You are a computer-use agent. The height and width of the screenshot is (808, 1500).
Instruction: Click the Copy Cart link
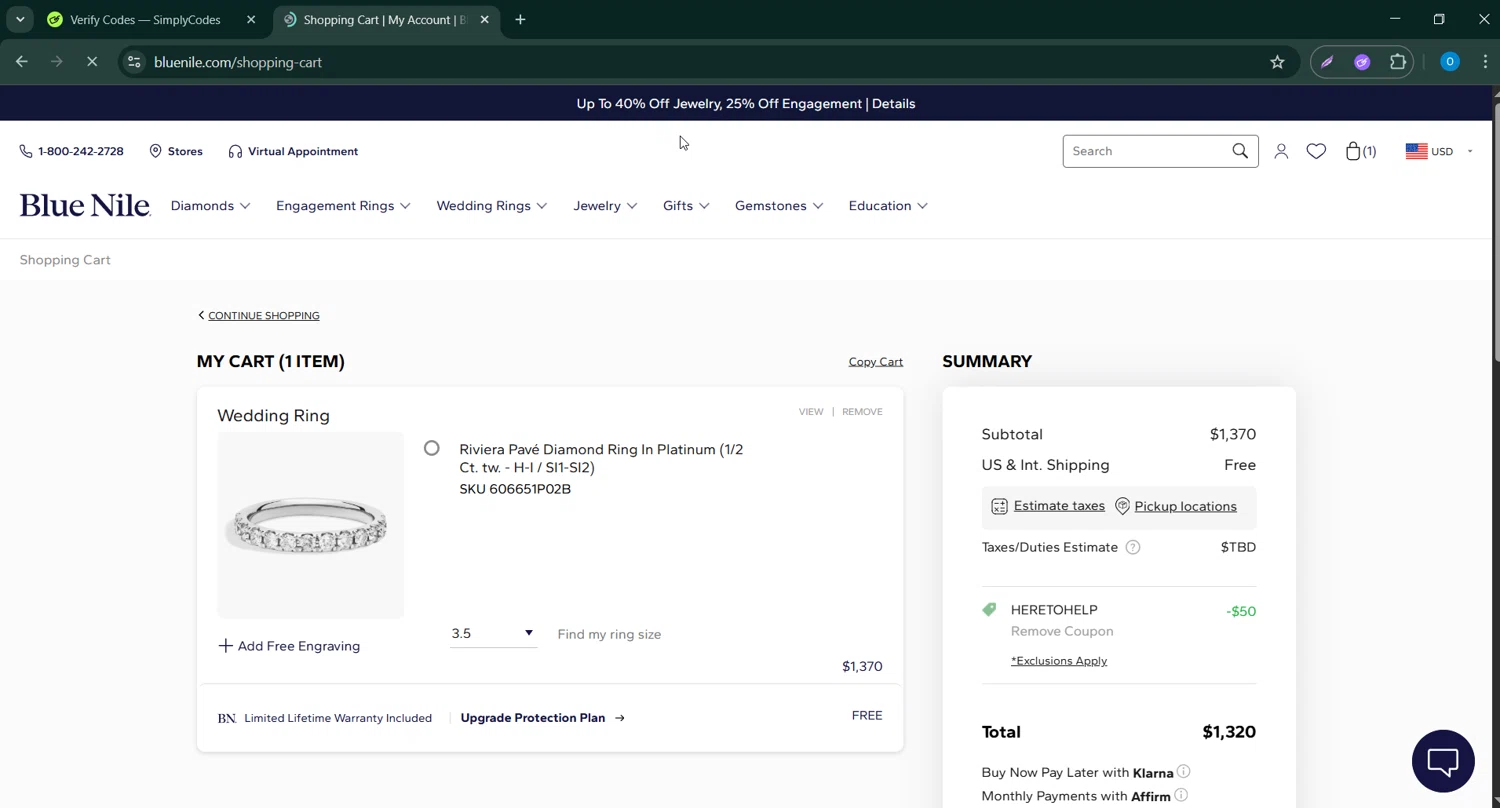pyautogui.click(x=876, y=362)
